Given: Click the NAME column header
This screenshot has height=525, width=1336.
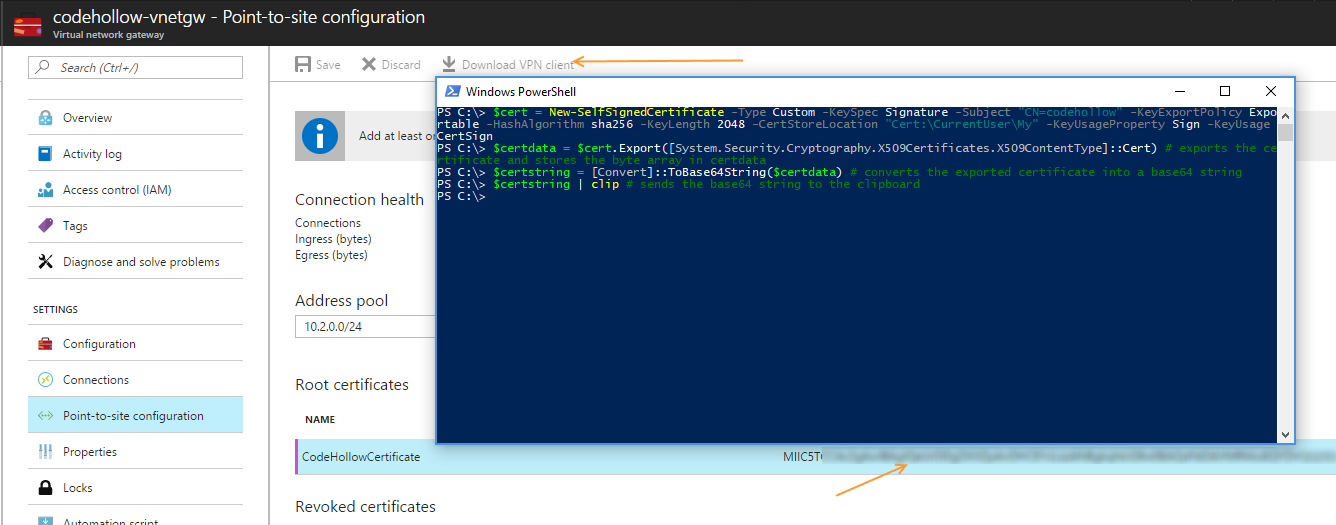Looking at the screenshot, I should click(320, 420).
